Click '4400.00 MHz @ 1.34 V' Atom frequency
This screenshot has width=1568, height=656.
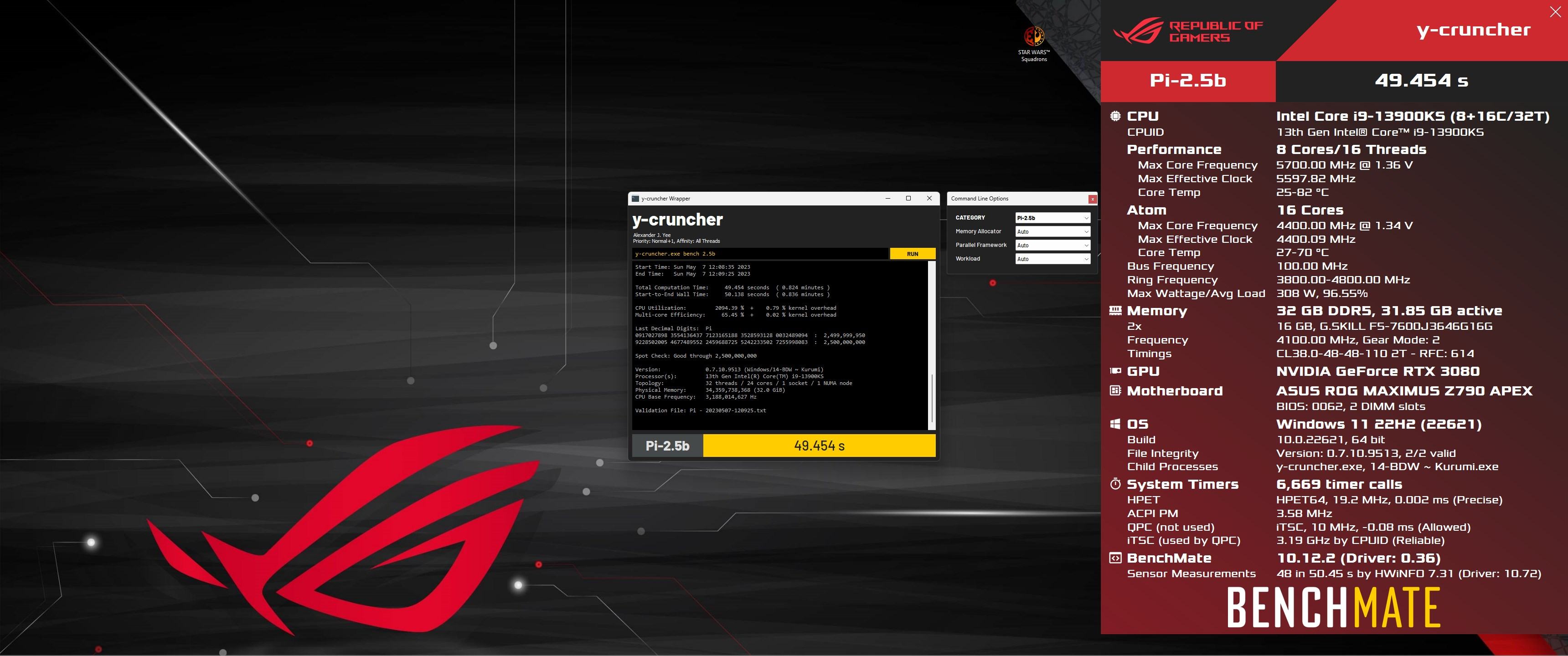coord(1345,226)
